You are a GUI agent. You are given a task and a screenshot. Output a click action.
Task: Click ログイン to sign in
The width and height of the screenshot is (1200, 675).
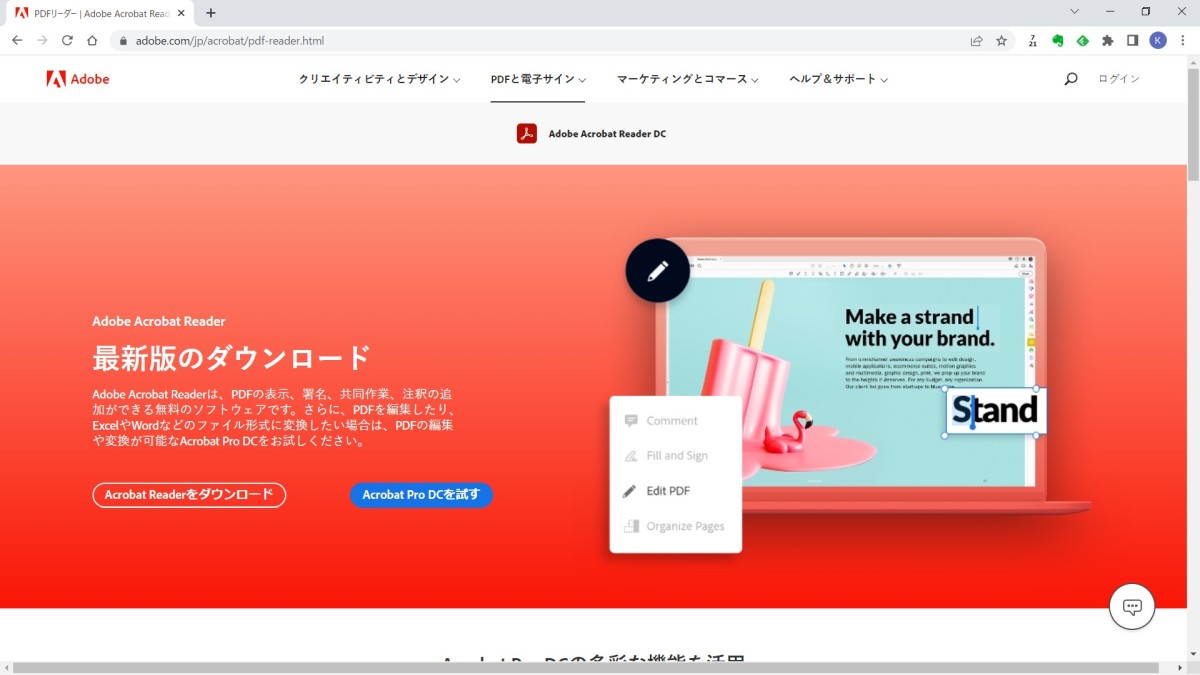pyautogui.click(x=1119, y=79)
